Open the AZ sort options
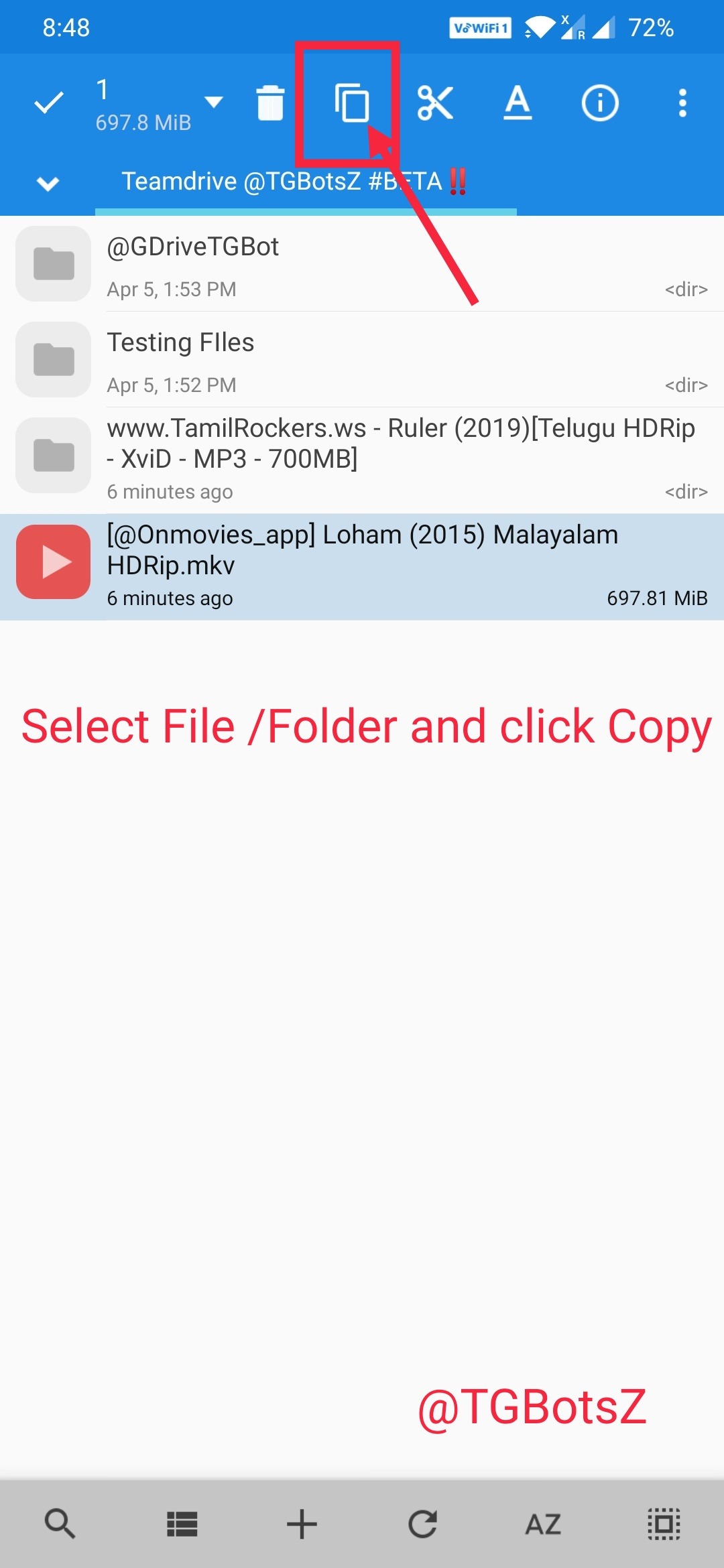The image size is (724, 1568). (x=543, y=1524)
